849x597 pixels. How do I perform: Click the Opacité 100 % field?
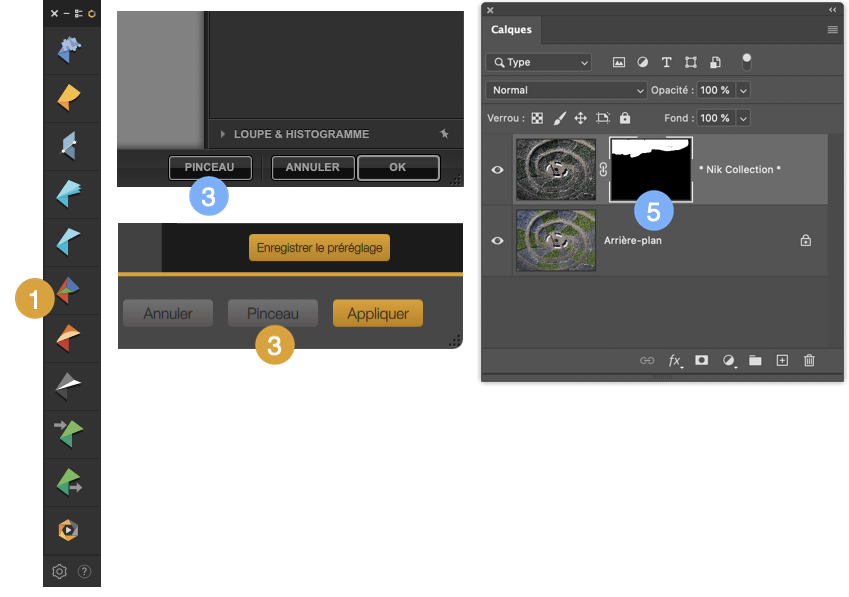pyautogui.click(x=715, y=90)
